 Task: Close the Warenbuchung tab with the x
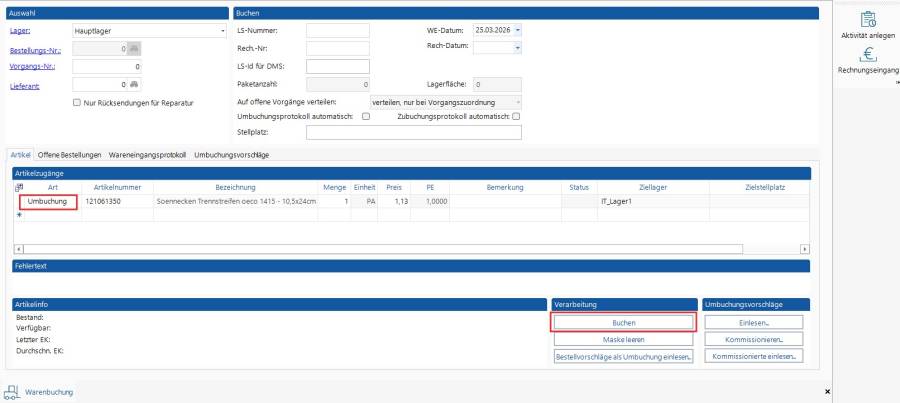click(x=827, y=391)
